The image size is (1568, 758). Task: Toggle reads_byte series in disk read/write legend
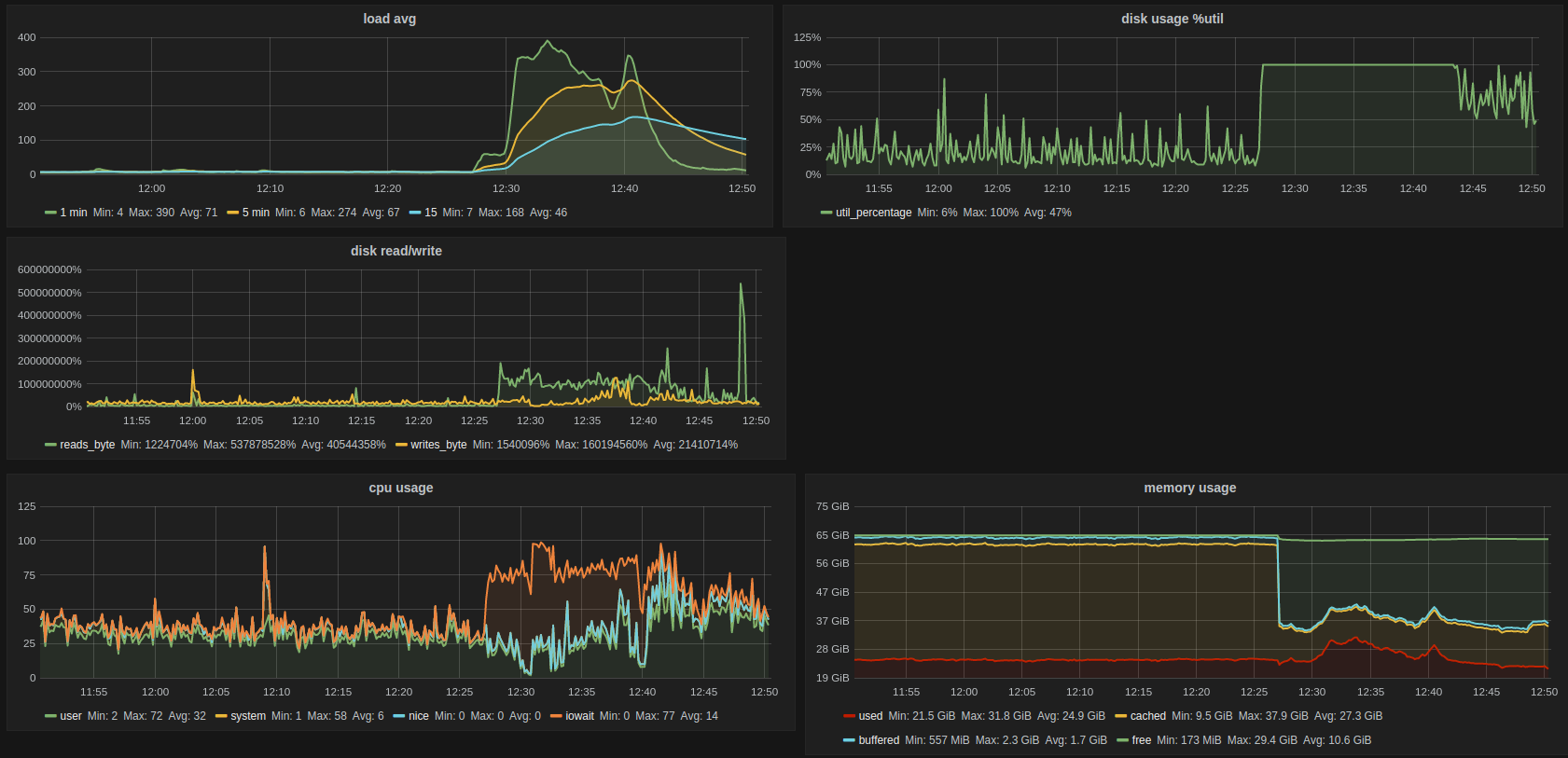[x=87, y=445]
